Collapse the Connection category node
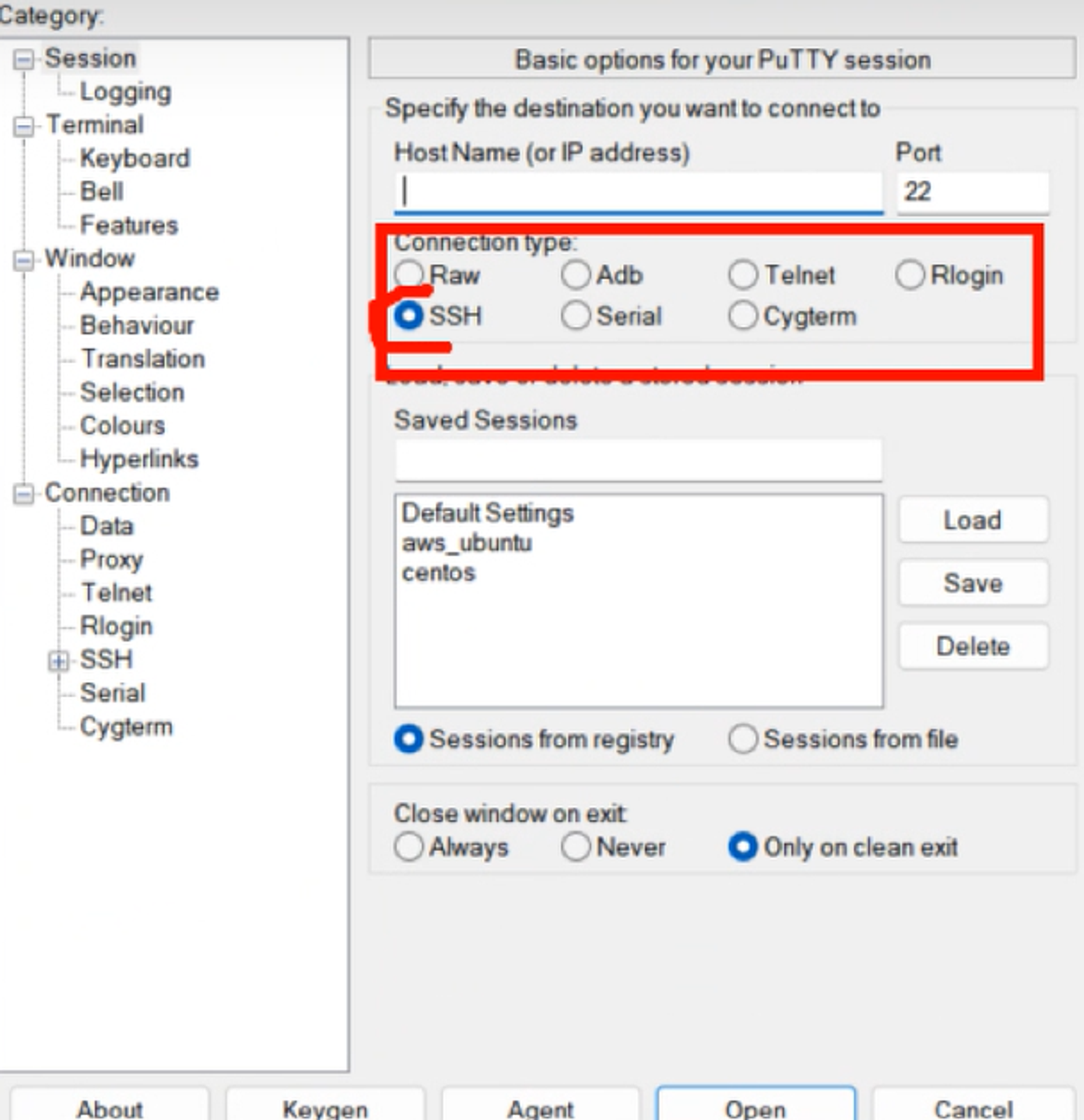This screenshot has width=1084, height=1120. tap(23, 494)
